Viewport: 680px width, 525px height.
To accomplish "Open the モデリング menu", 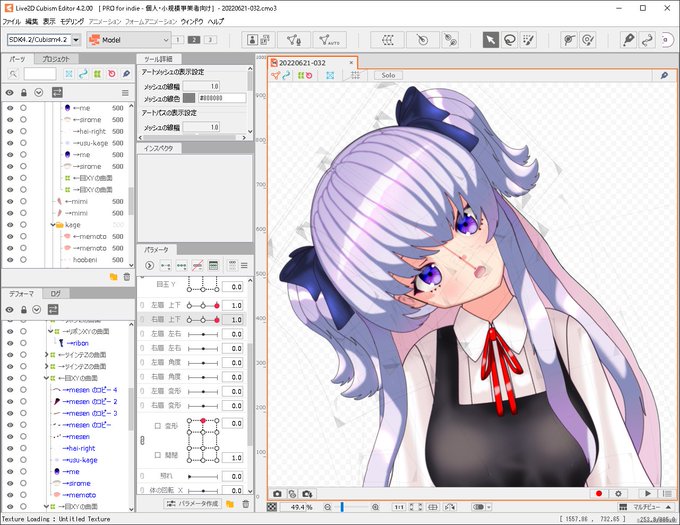I will pos(72,21).
